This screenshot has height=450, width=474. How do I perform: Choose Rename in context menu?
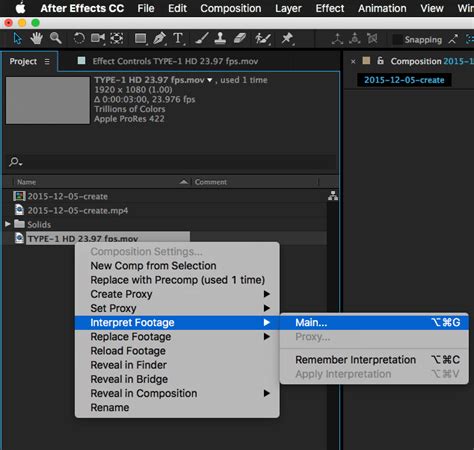pos(177,407)
